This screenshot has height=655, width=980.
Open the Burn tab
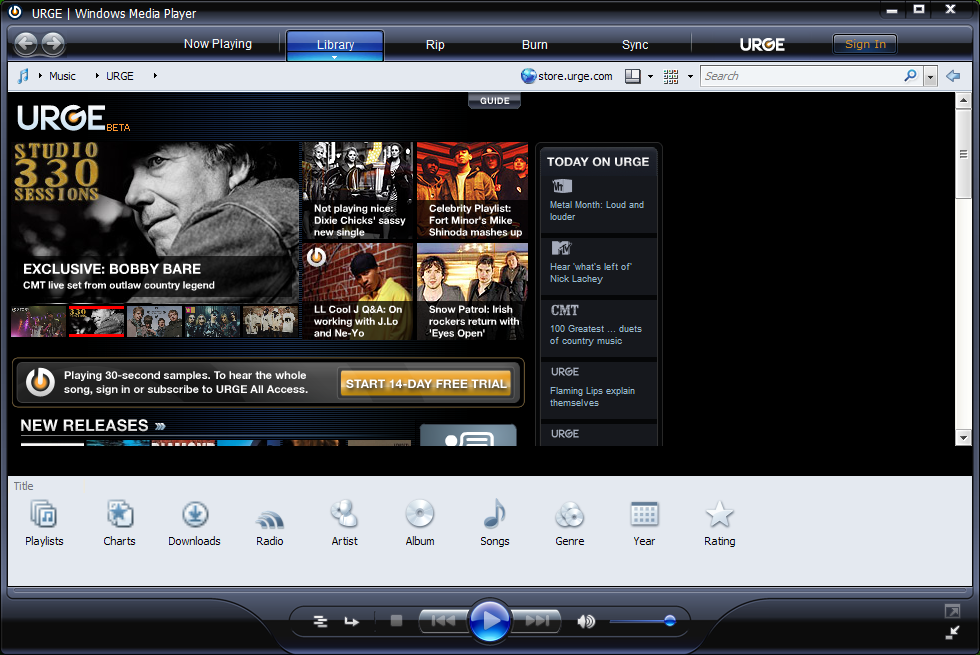(x=534, y=44)
